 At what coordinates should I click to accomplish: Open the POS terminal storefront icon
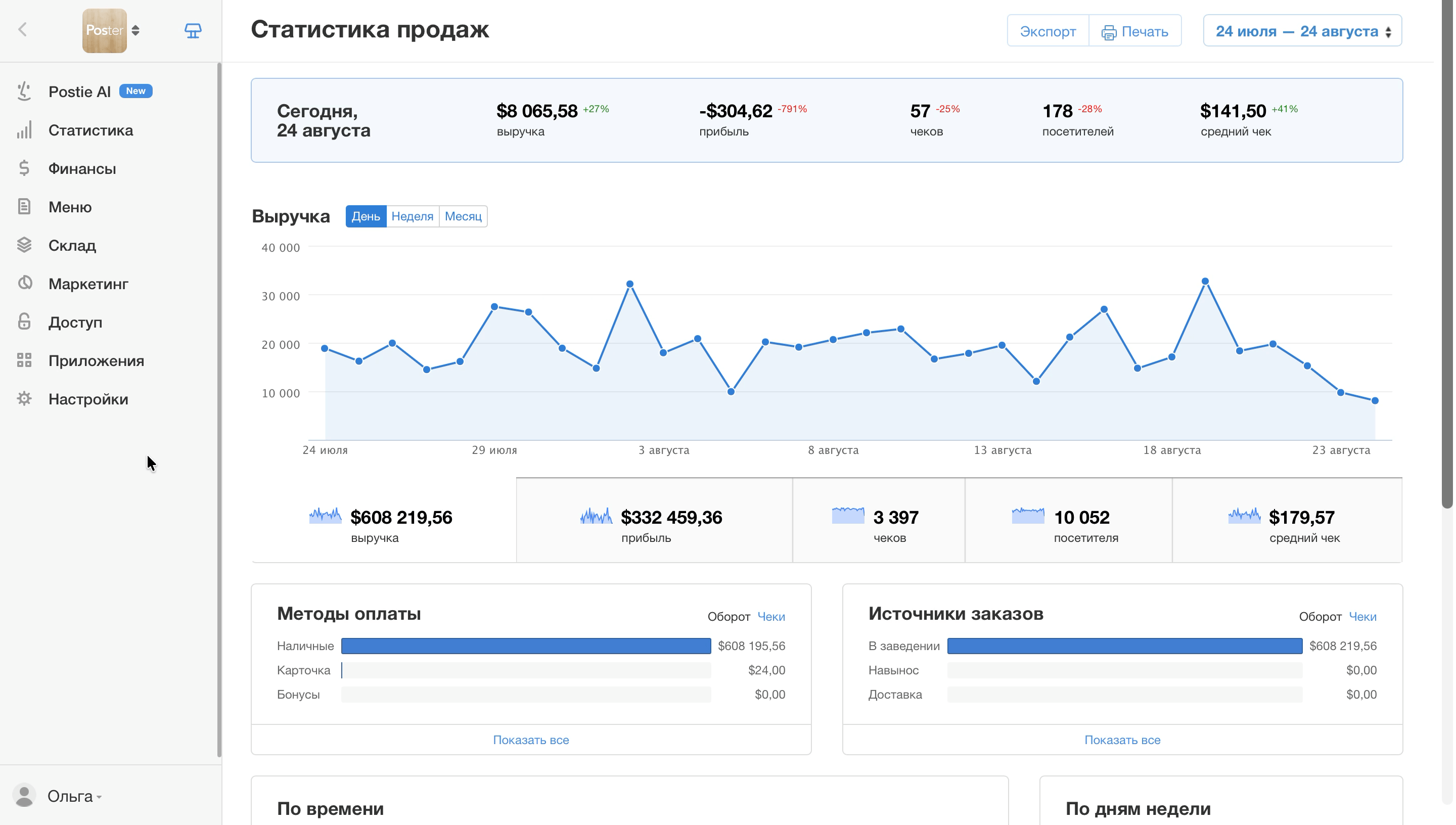[x=193, y=31]
